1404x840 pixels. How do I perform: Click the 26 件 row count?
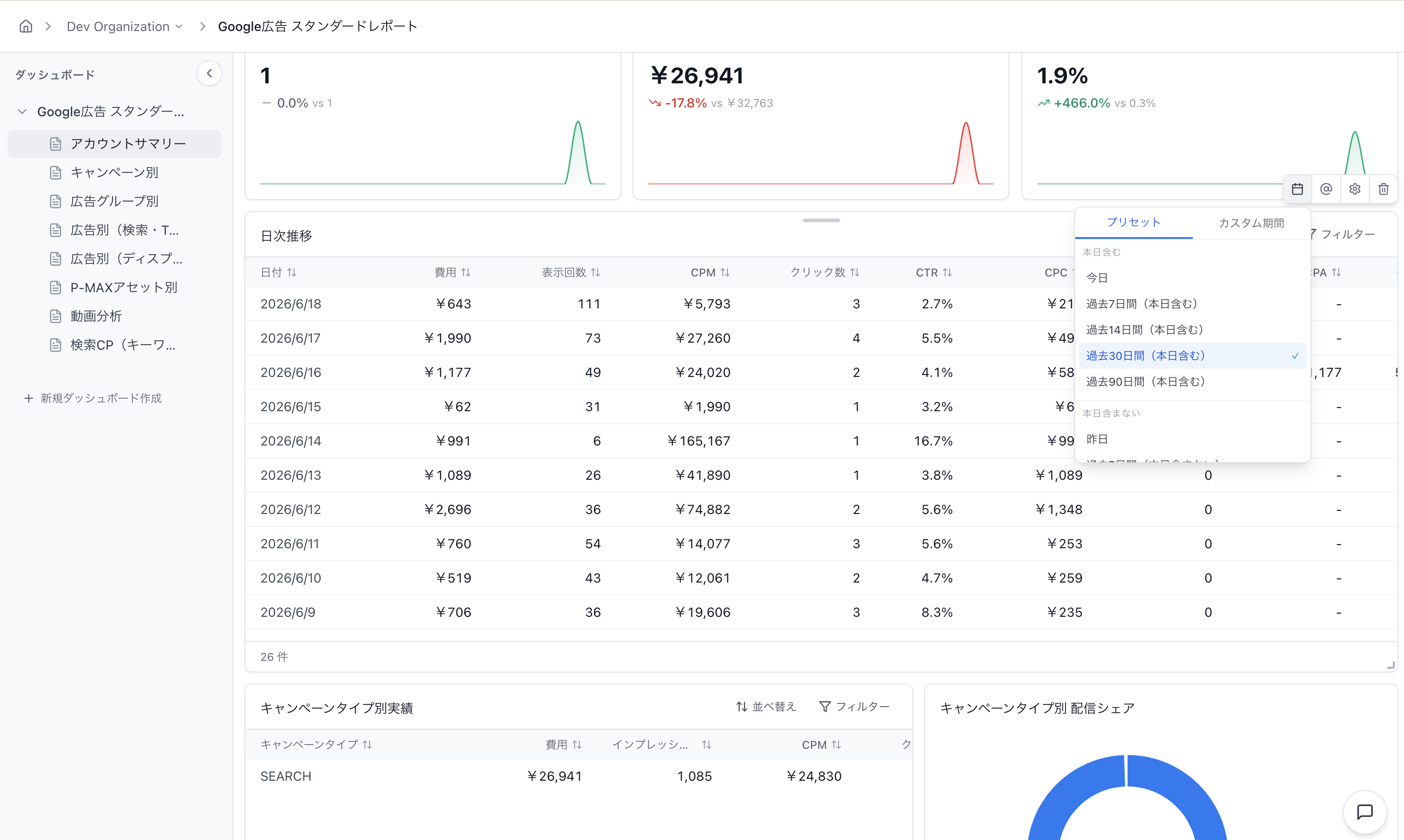click(274, 657)
